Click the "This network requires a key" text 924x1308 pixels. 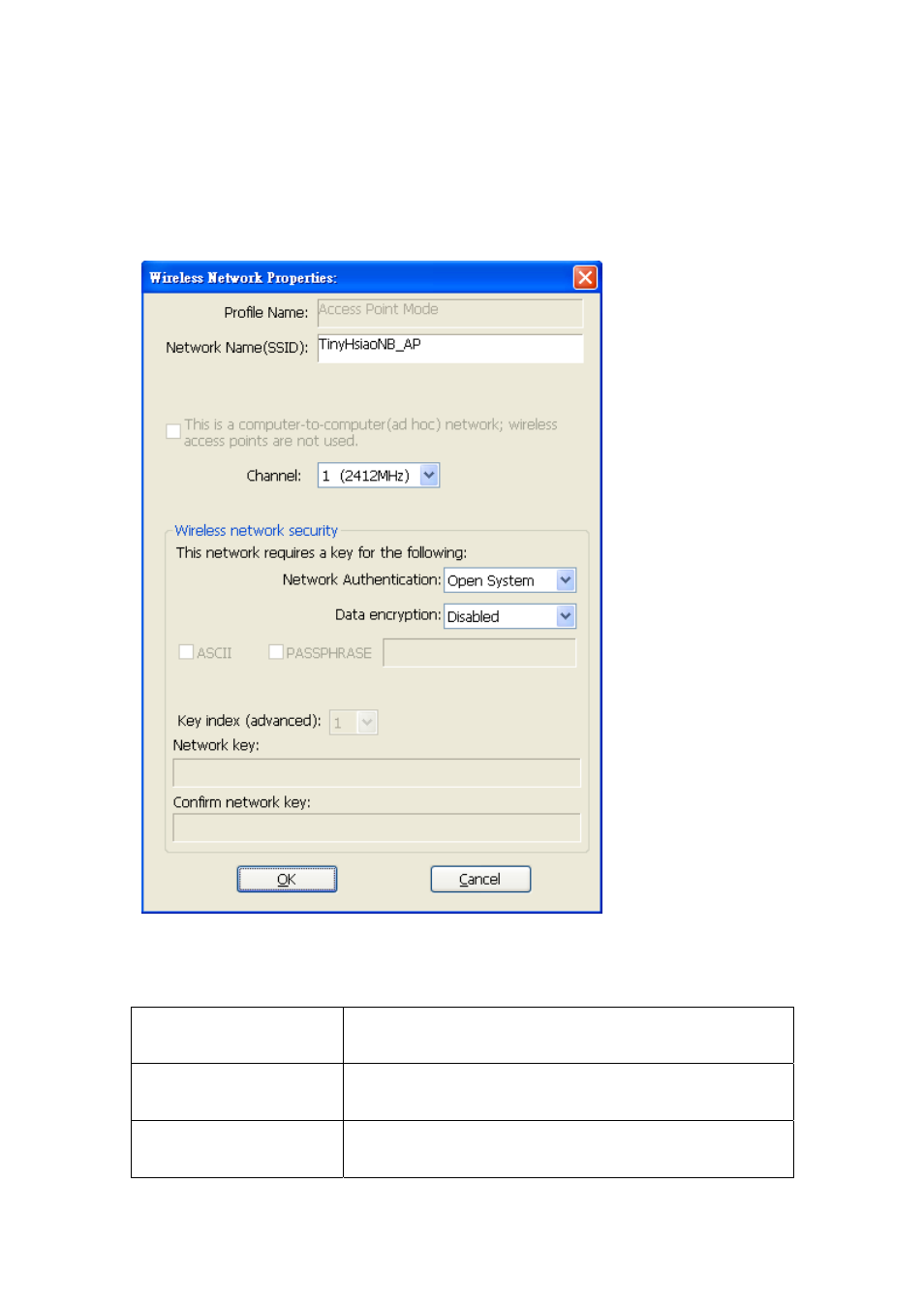[322, 553]
